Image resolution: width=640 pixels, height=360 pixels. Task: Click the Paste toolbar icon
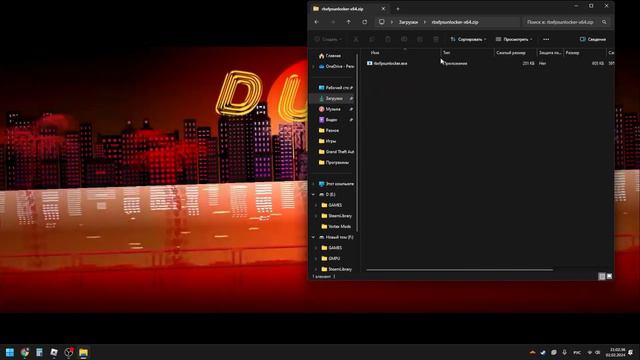point(388,39)
